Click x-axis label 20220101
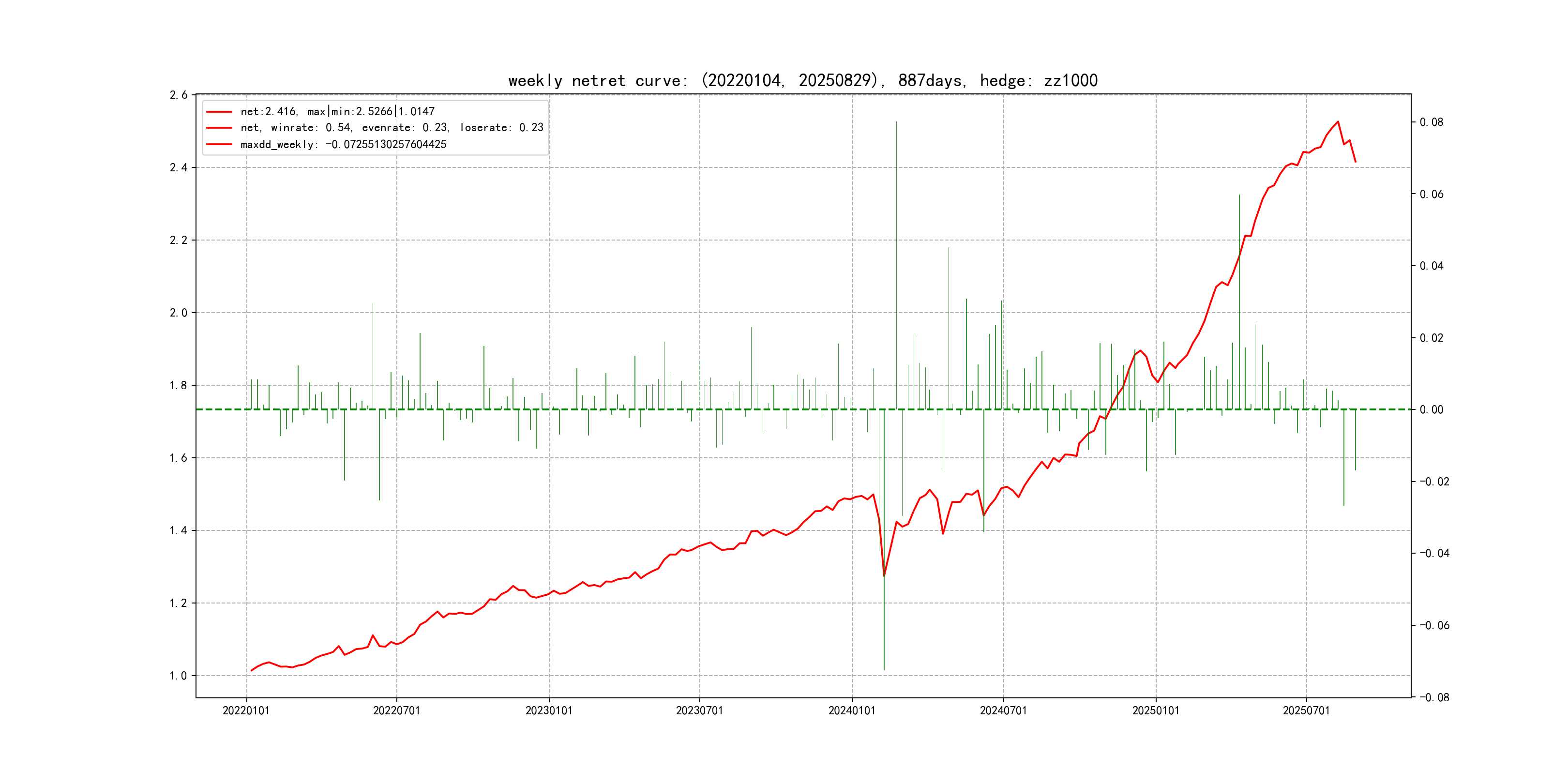Viewport: 1568px width, 784px height. point(246,710)
